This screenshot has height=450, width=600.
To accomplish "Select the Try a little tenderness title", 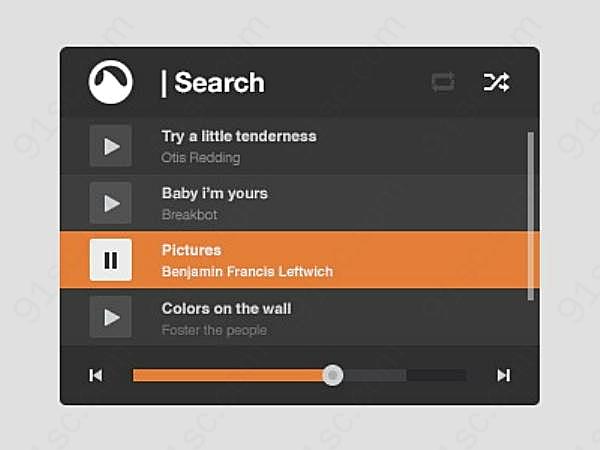I will [x=239, y=136].
